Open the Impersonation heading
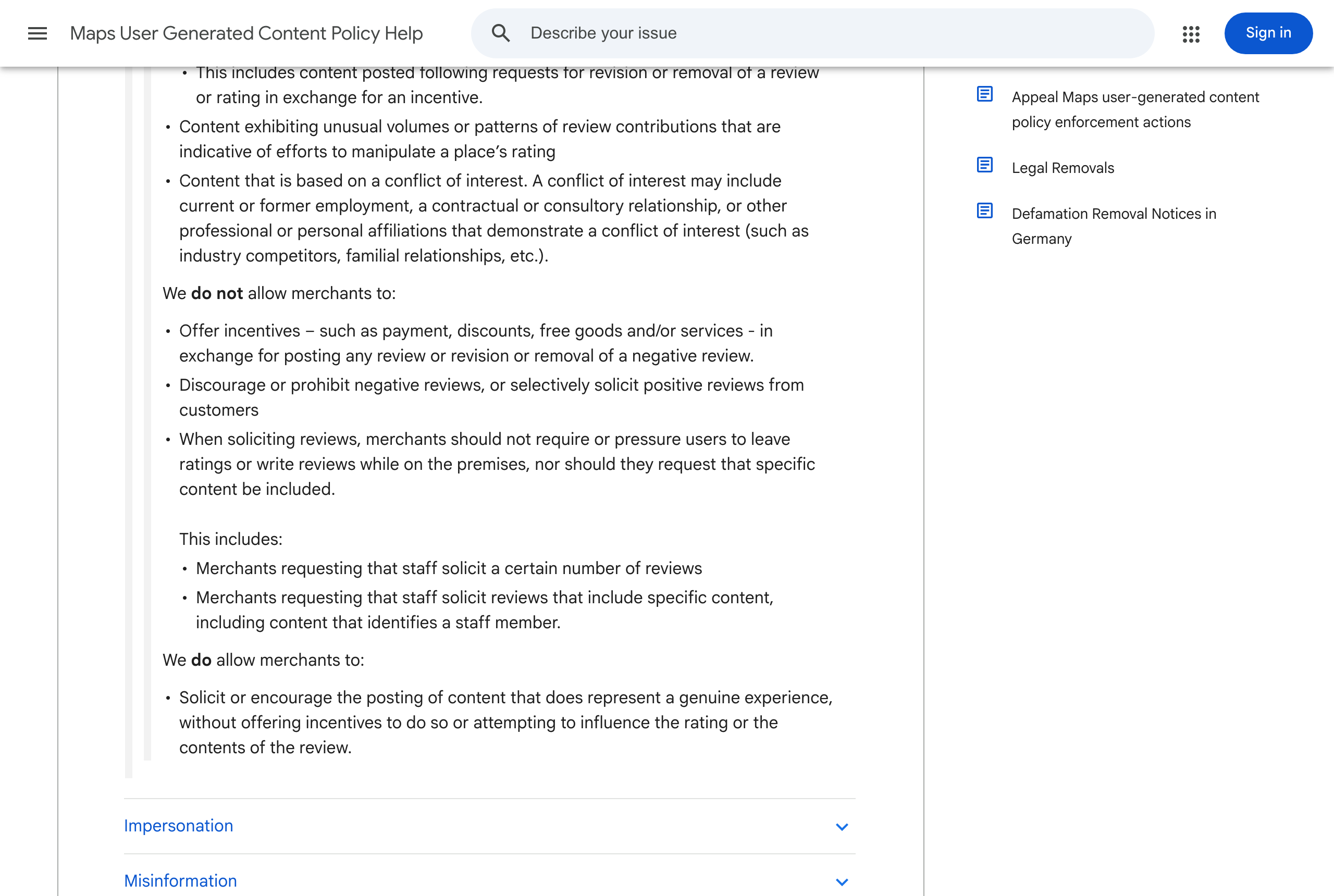This screenshot has width=1334, height=896. click(x=178, y=826)
